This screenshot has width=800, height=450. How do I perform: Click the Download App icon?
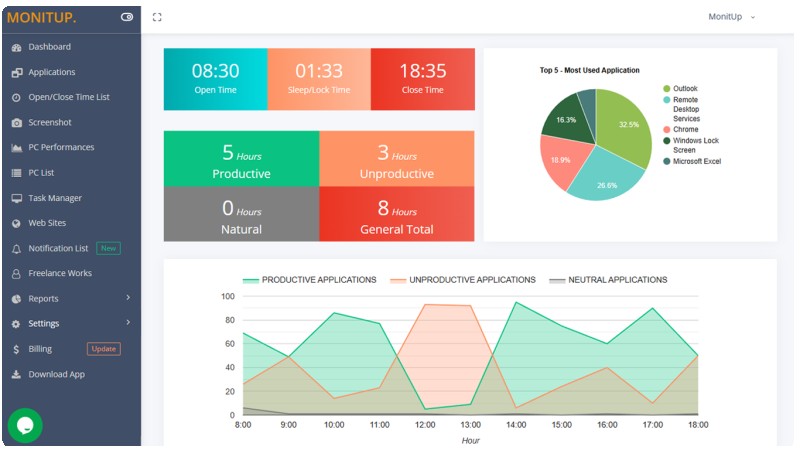coord(16,374)
